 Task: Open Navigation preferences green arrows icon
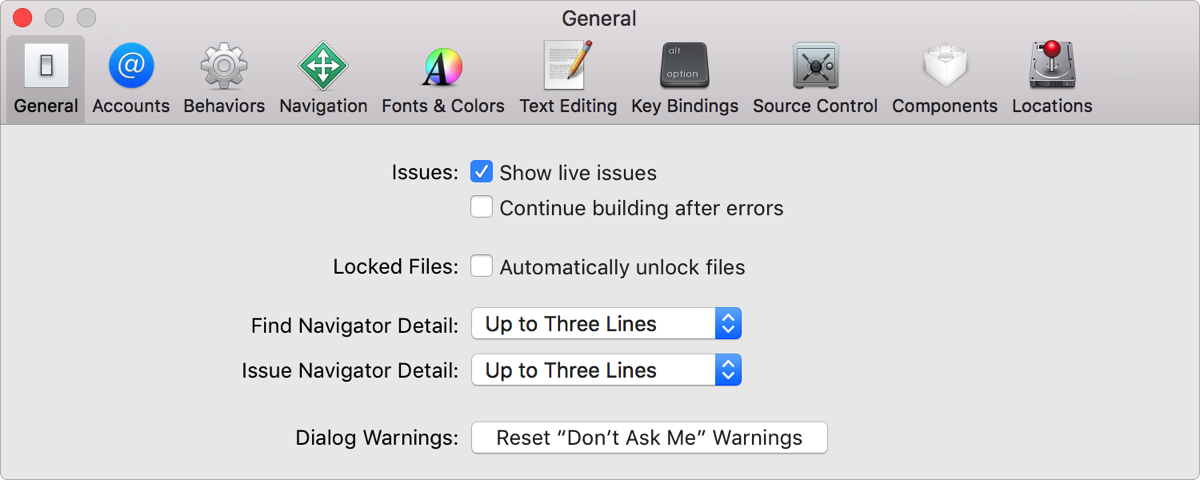pyautogui.click(x=323, y=66)
